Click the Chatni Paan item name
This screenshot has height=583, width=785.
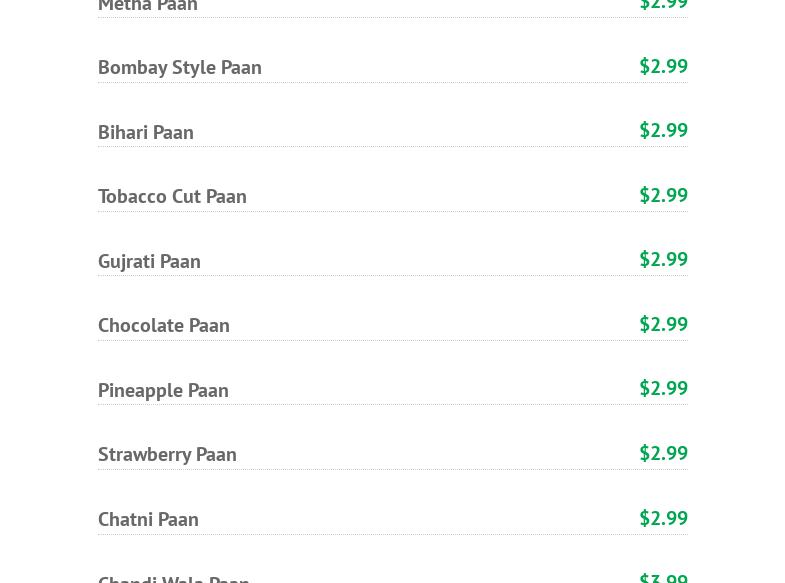coord(148,519)
